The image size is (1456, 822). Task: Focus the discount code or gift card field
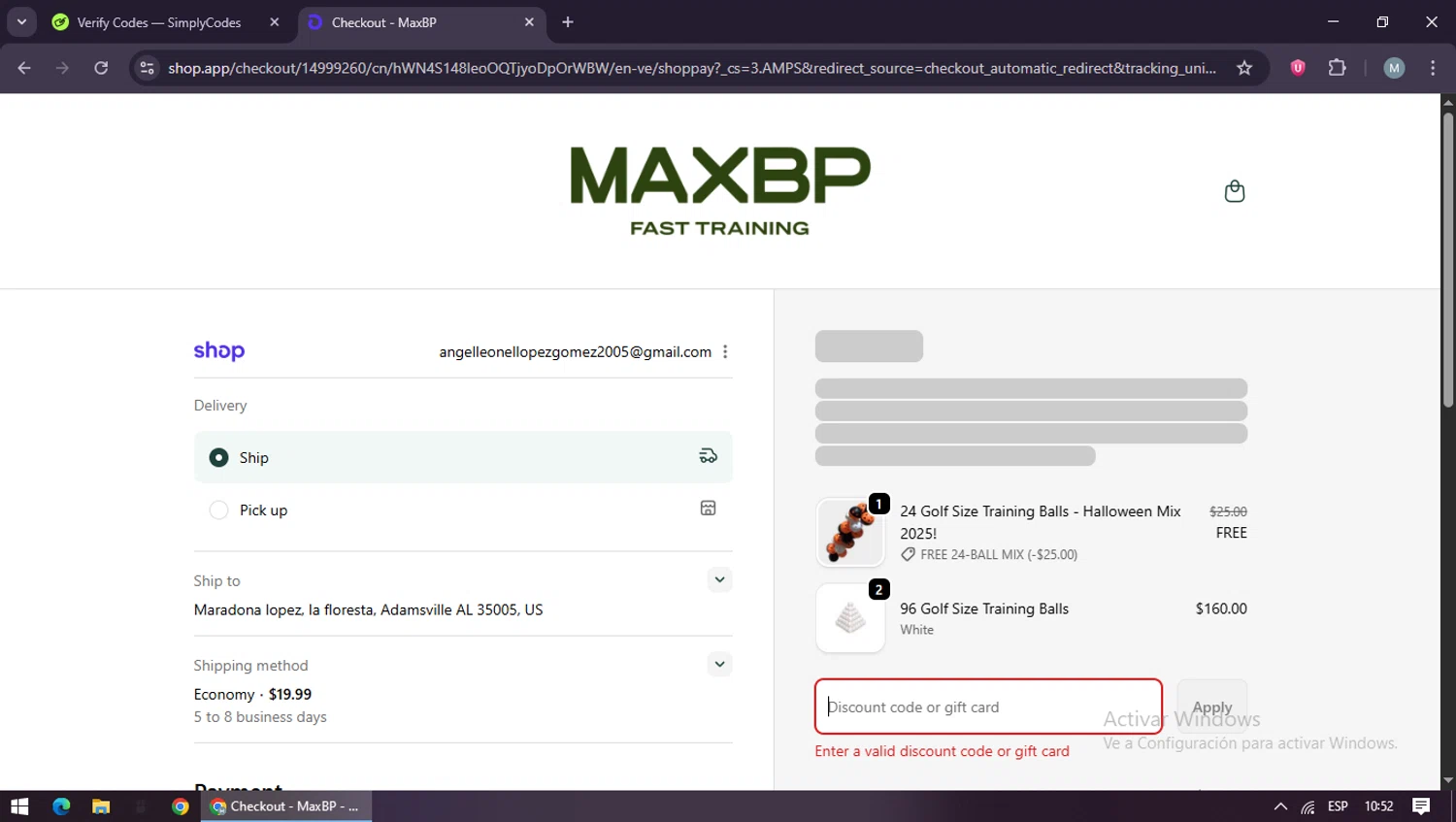tap(988, 707)
